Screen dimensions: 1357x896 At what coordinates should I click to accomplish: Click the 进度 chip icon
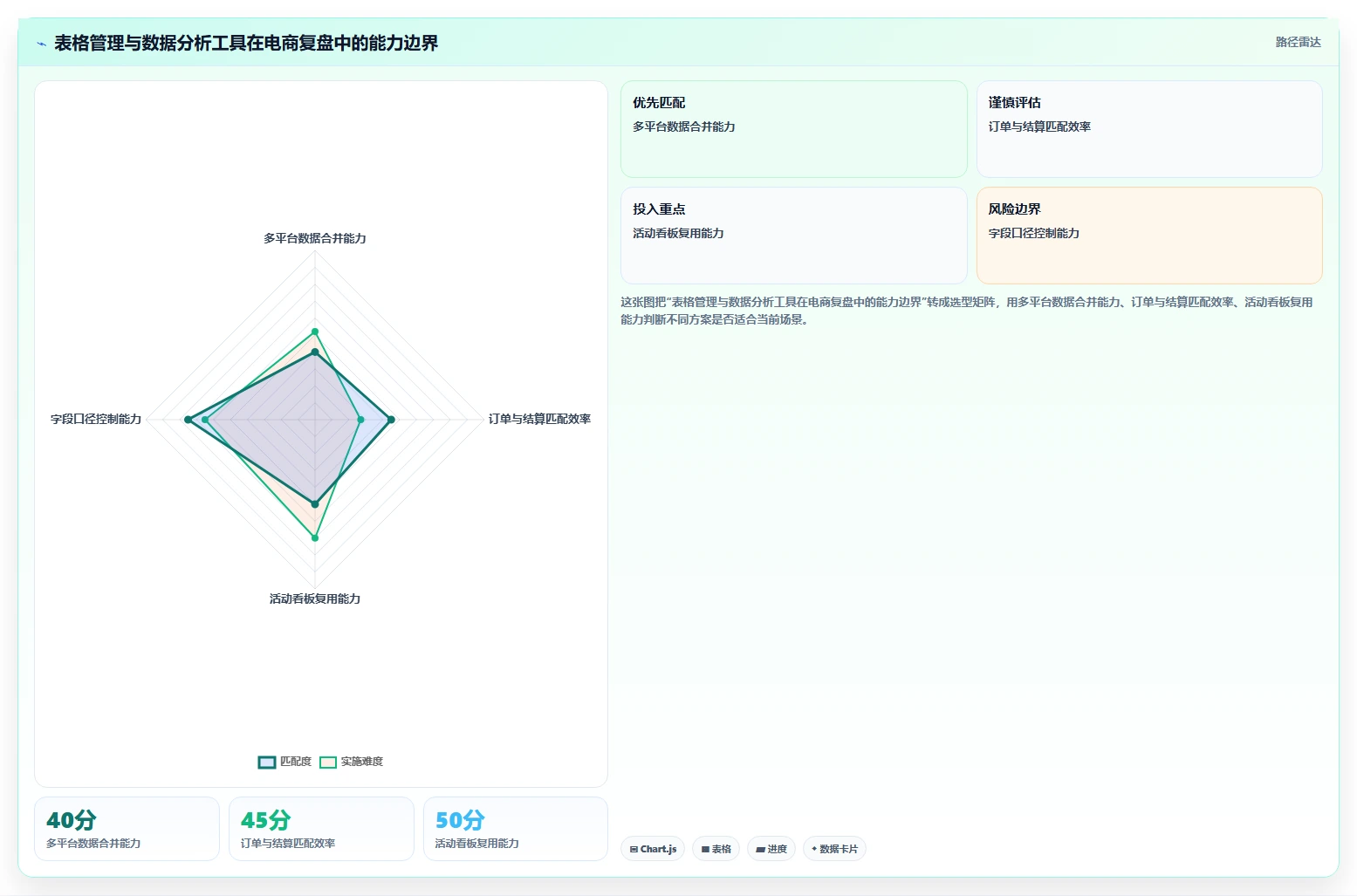pyautogui.click(x=760, y=849)
